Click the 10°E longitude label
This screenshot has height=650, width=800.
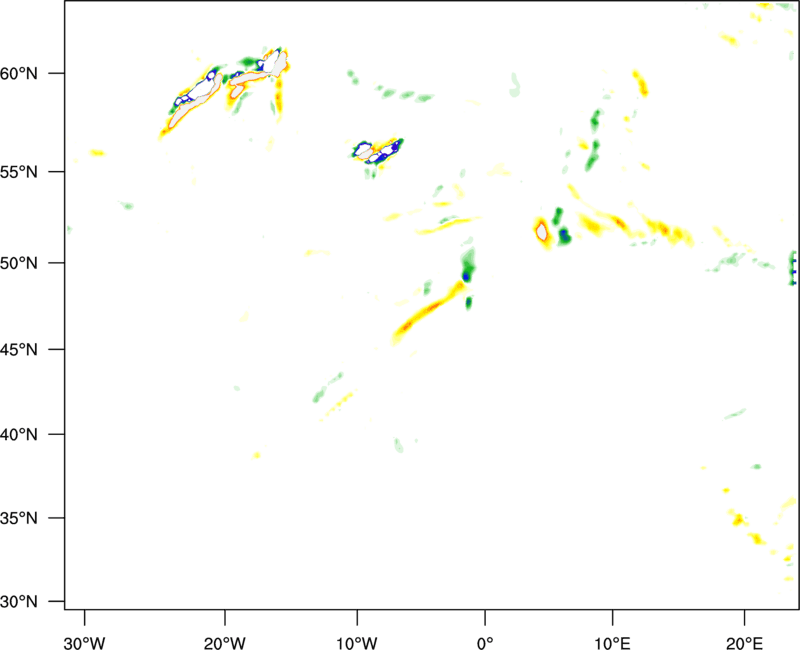(x=612, y=643)
